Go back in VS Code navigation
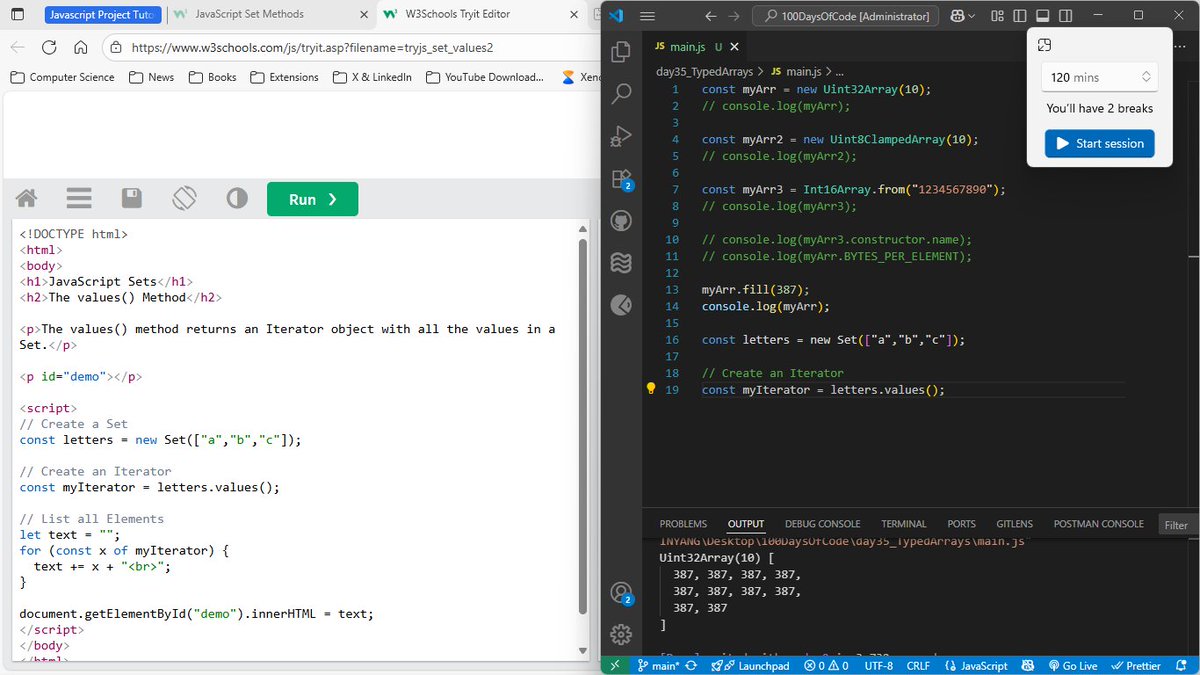This screenshot has width=1200, height=675. click(711, 16)
